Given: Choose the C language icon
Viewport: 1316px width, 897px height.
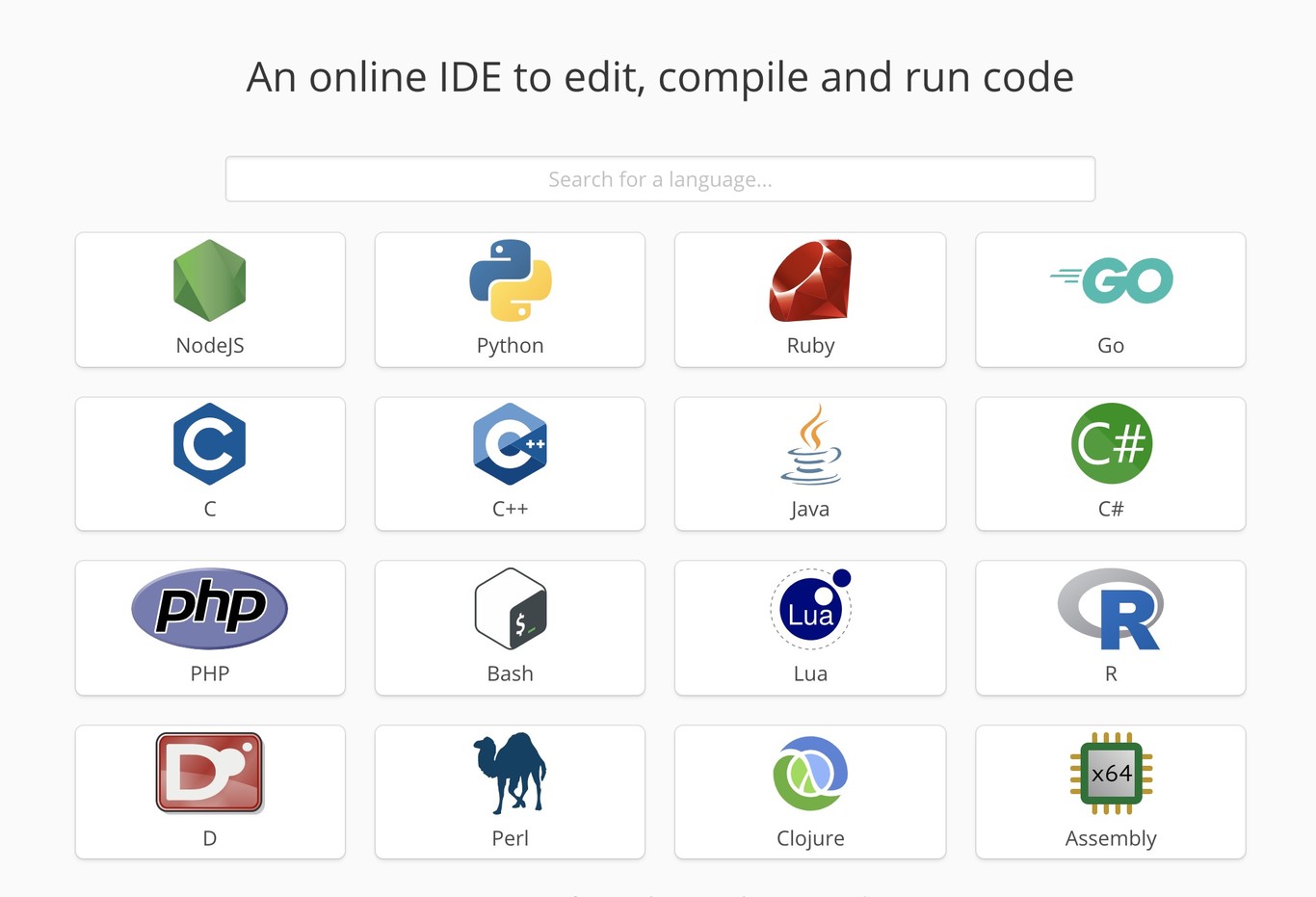Looking at the screenshot, I should (x=209, y=444).
